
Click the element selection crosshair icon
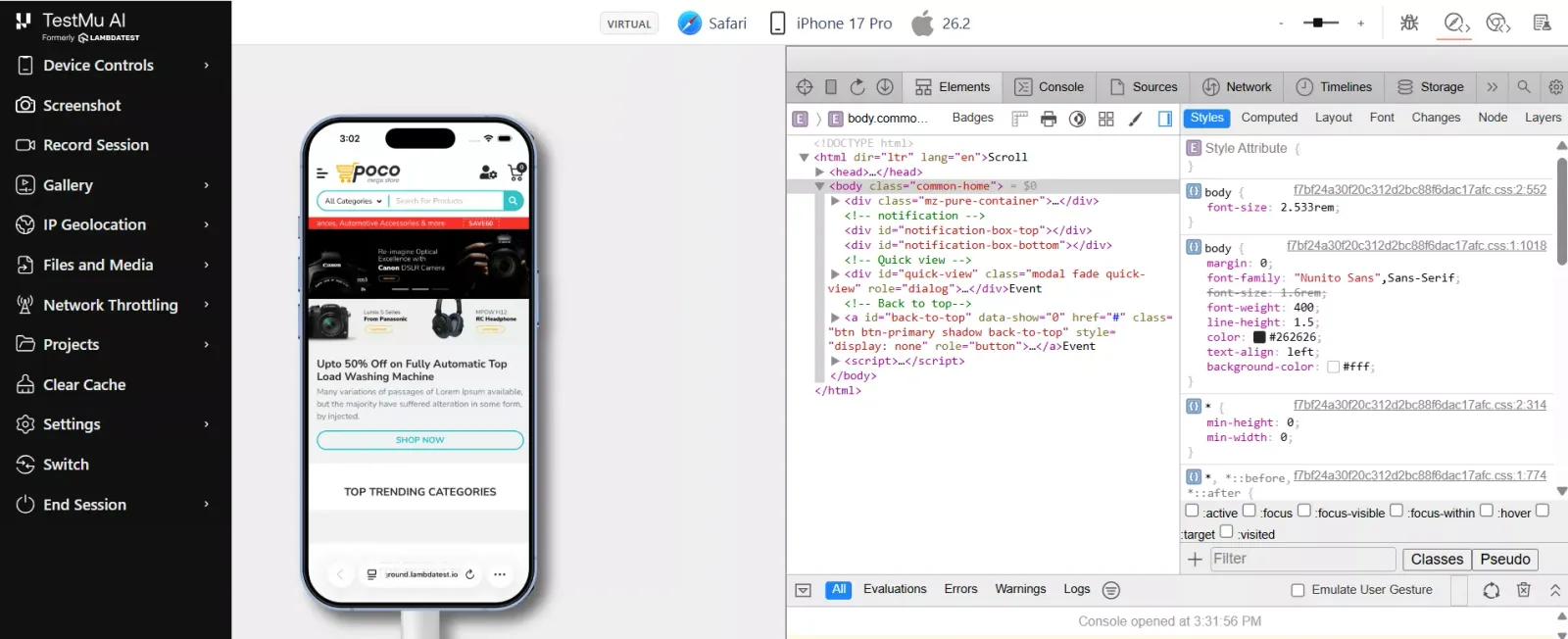tap(805, 87)
